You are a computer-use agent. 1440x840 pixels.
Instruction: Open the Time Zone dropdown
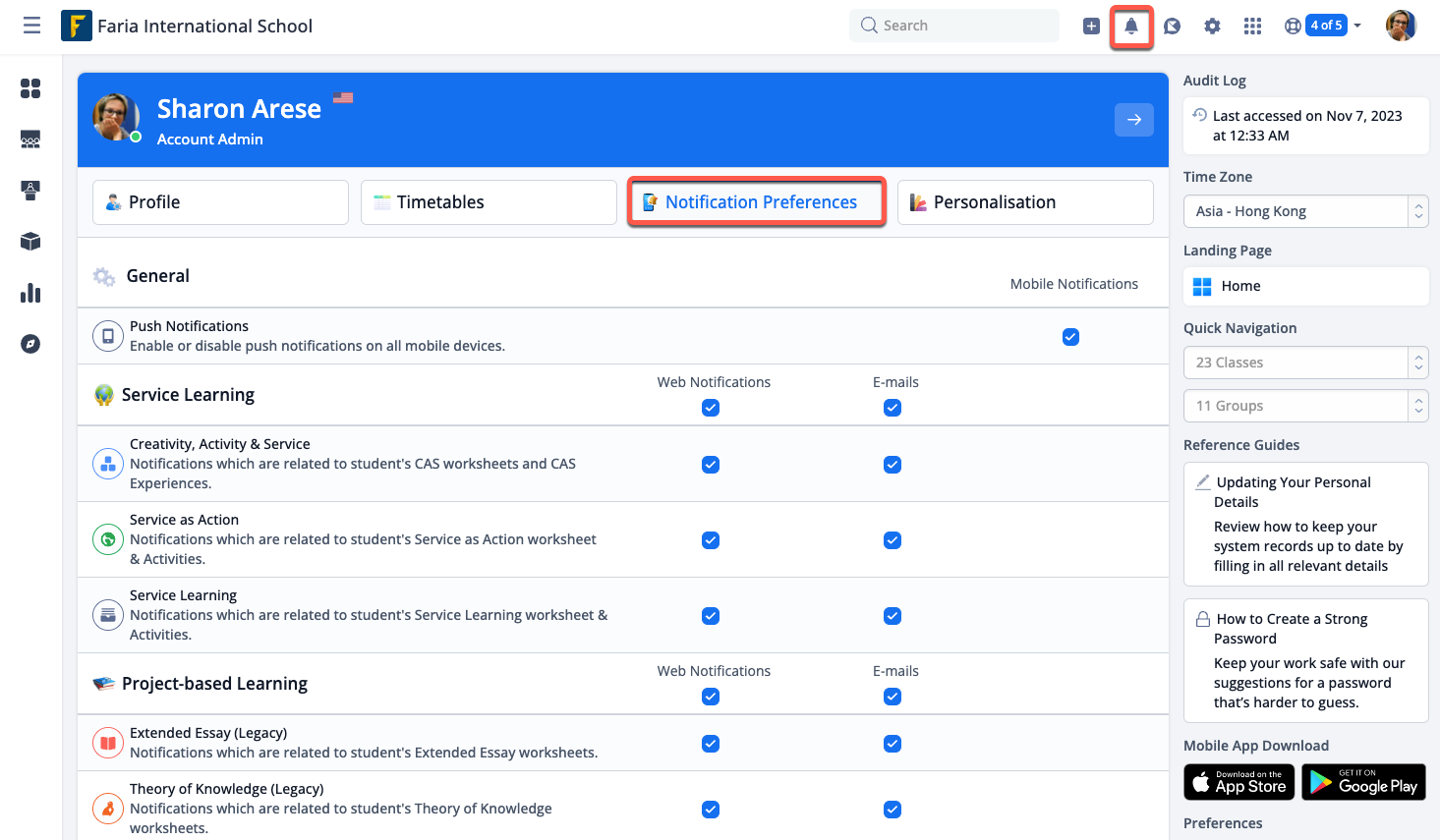(x=1305, y=211)
